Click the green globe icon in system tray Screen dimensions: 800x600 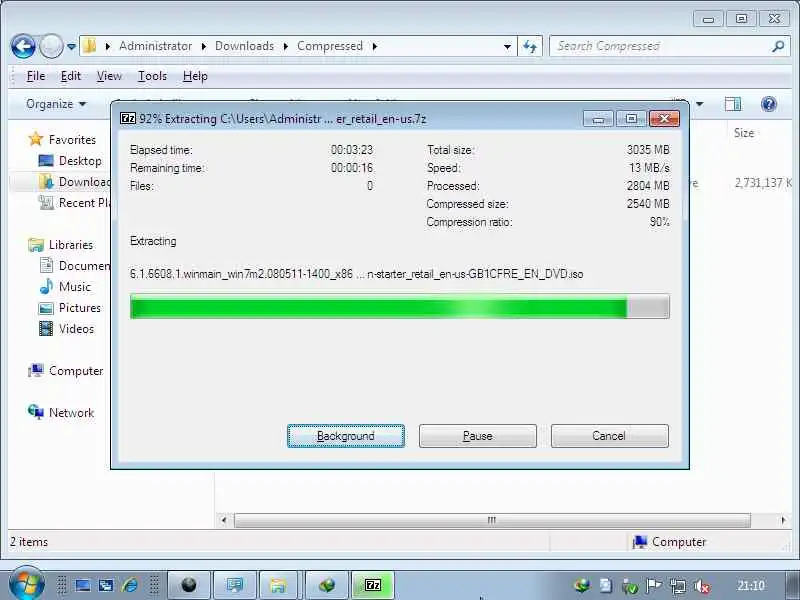pos(582,586)
